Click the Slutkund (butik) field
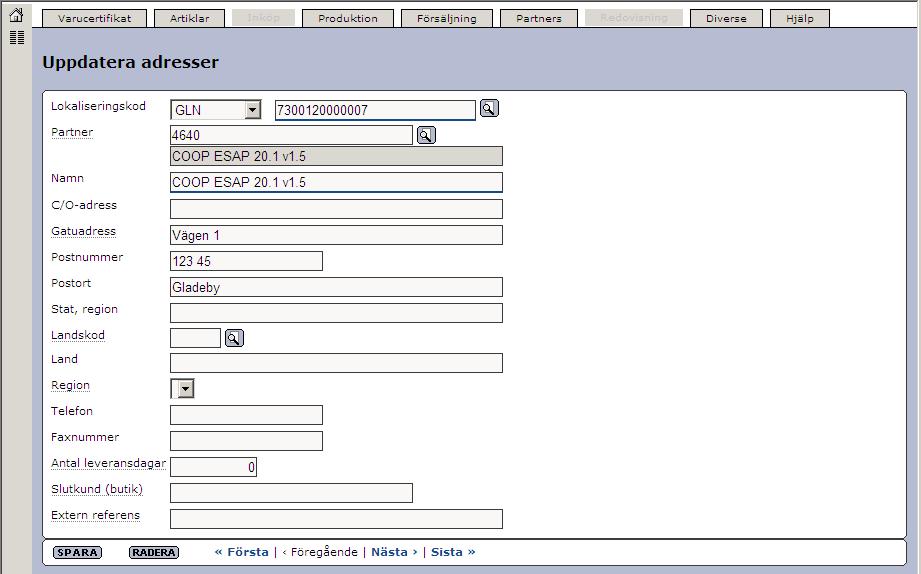The height and width of the screenshot is (574, 921). (x=291, y=493)
